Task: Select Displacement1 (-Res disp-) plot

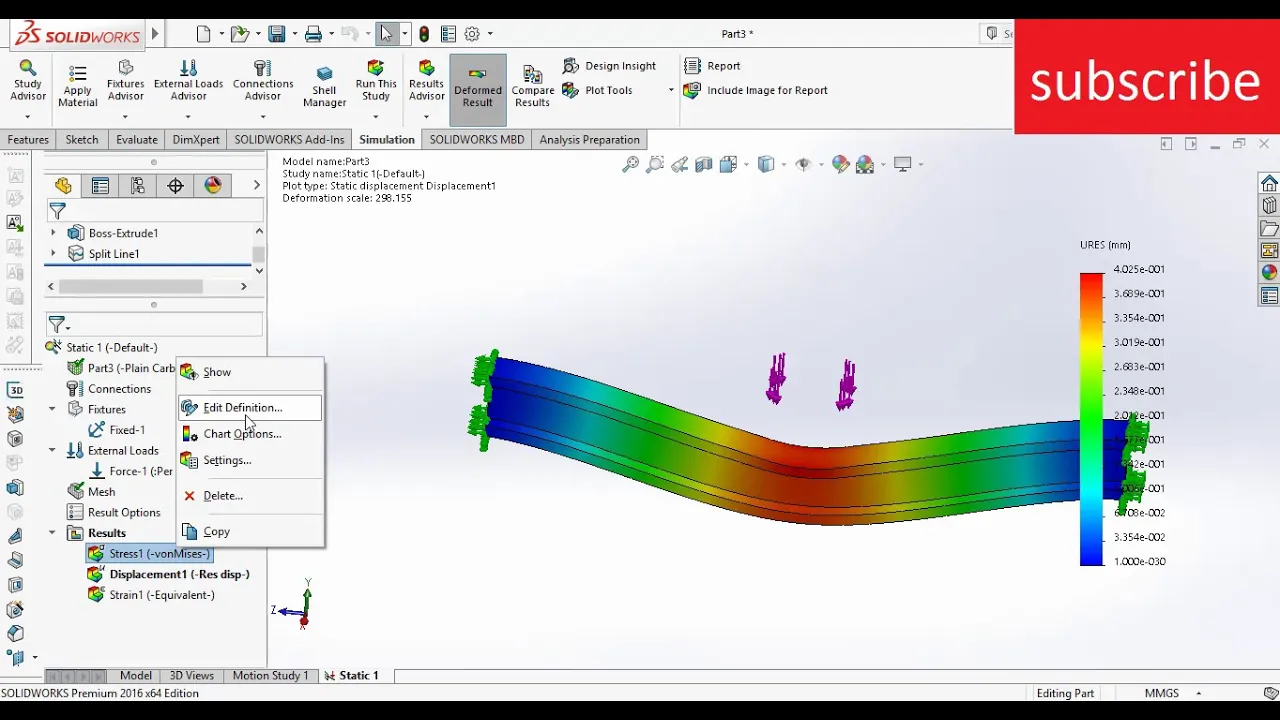Action: click(x=168, y=574)
